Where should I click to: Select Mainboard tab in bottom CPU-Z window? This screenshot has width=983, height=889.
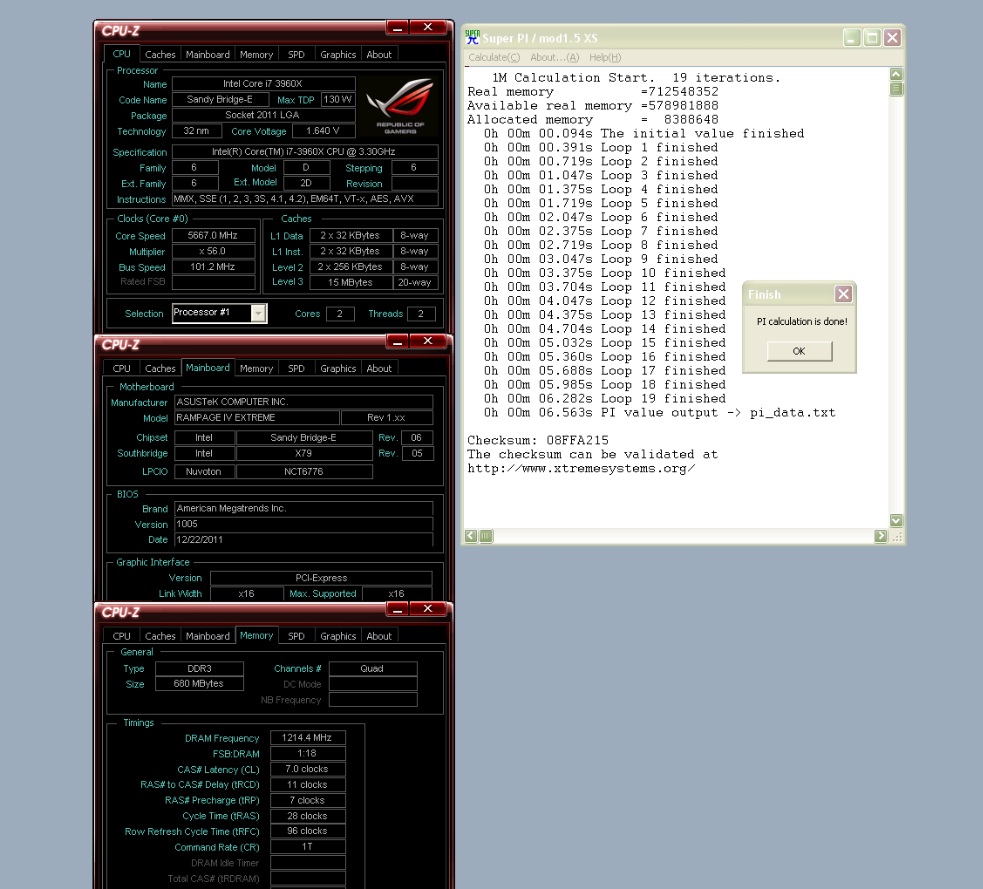[x=208, y=636]
